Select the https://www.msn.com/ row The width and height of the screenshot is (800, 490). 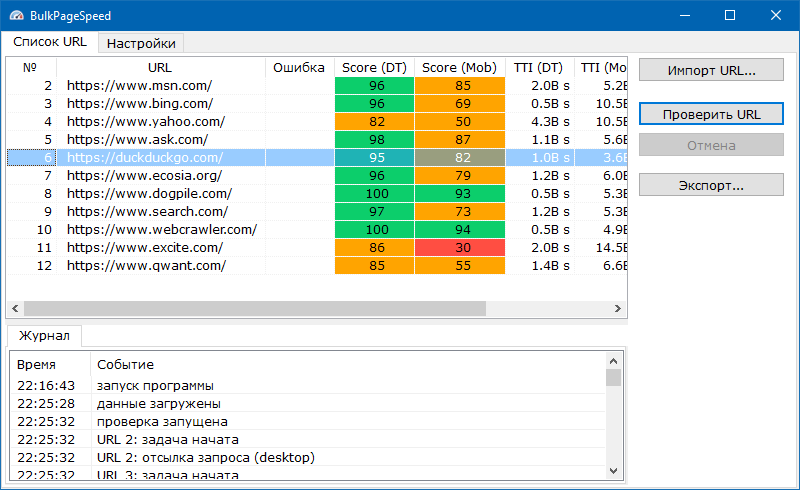click(317, 86)
